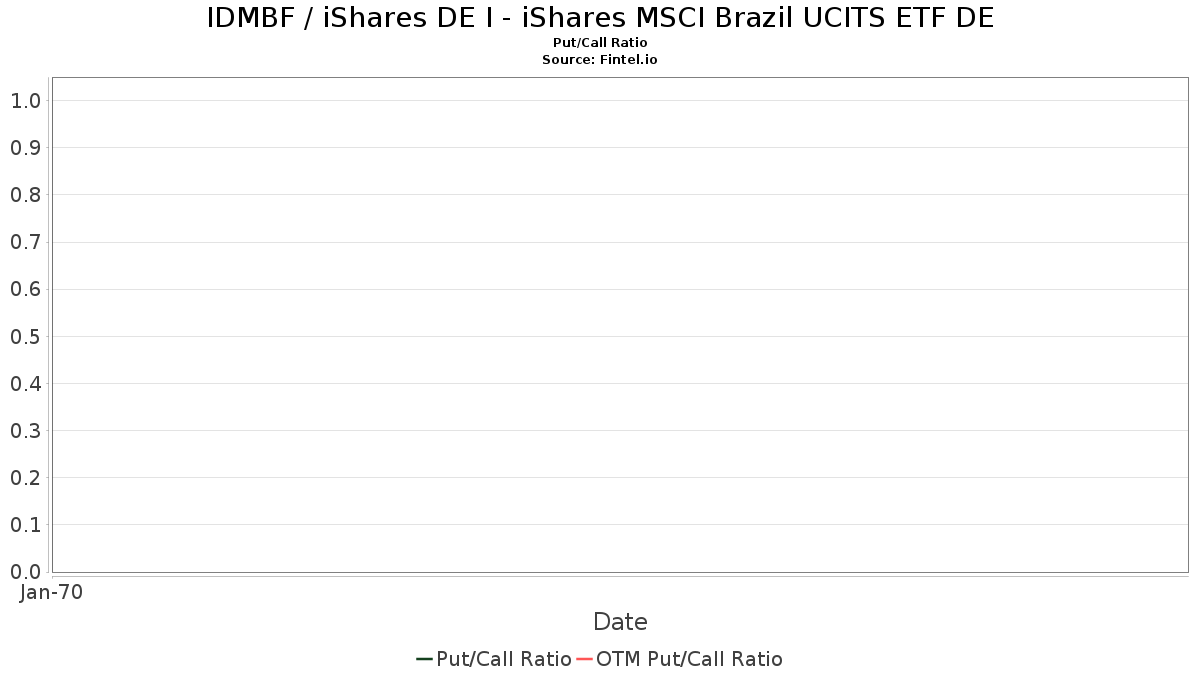Click the 0.6 y-axis tick label
This screenshot has width=1200, height=675.
click(x=25, y=289)
